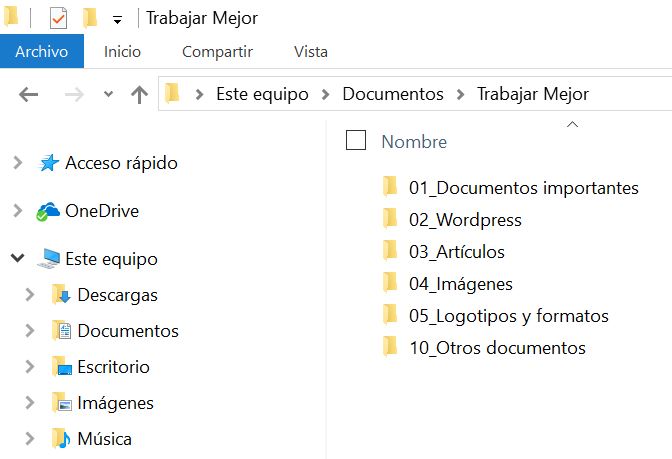Sort by the Nombre column header
This screenshot has width=672, height=459.
click(x=414, y=142)
